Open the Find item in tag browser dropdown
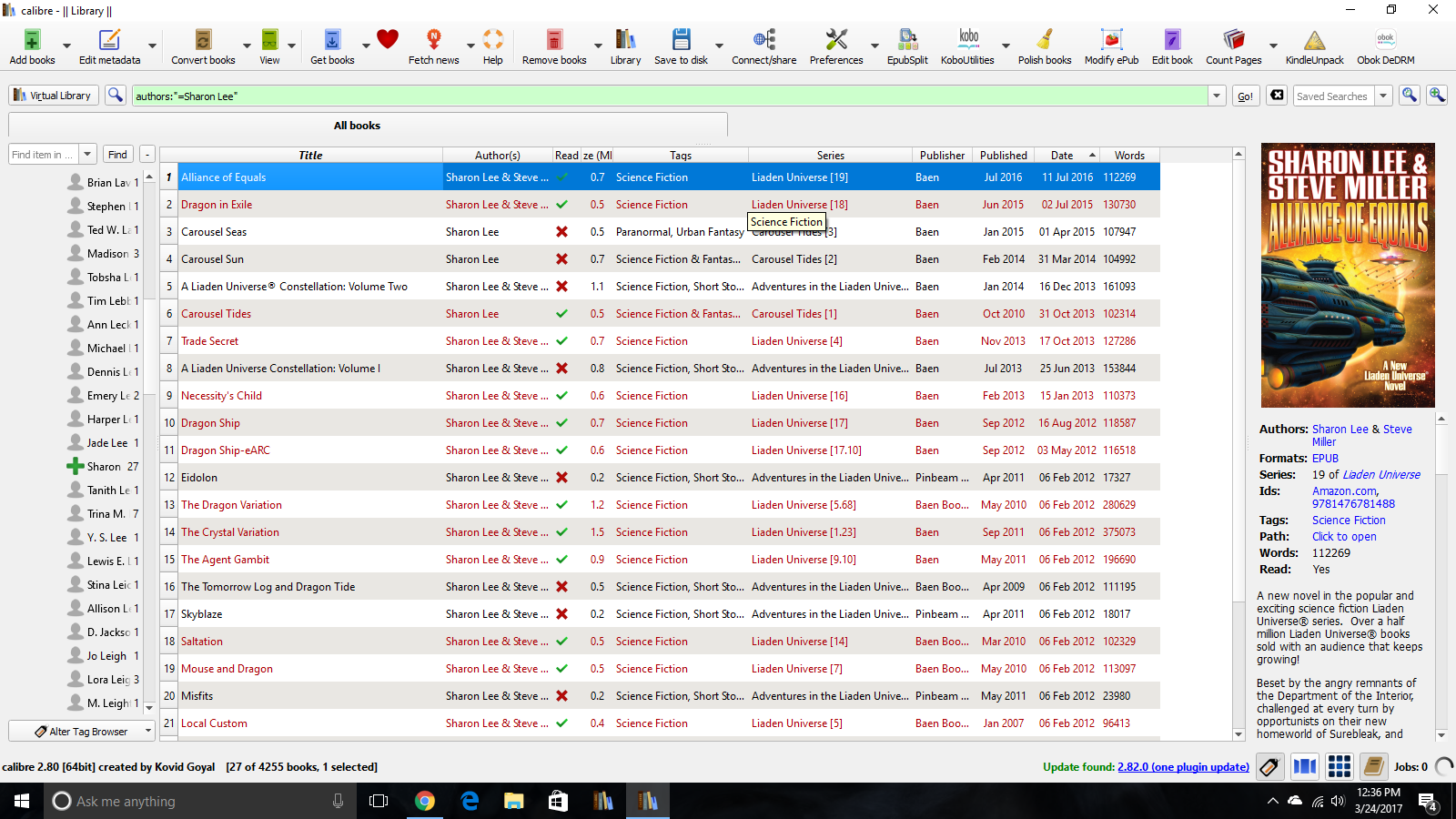The image size is (1456, 819). [87, 155]
